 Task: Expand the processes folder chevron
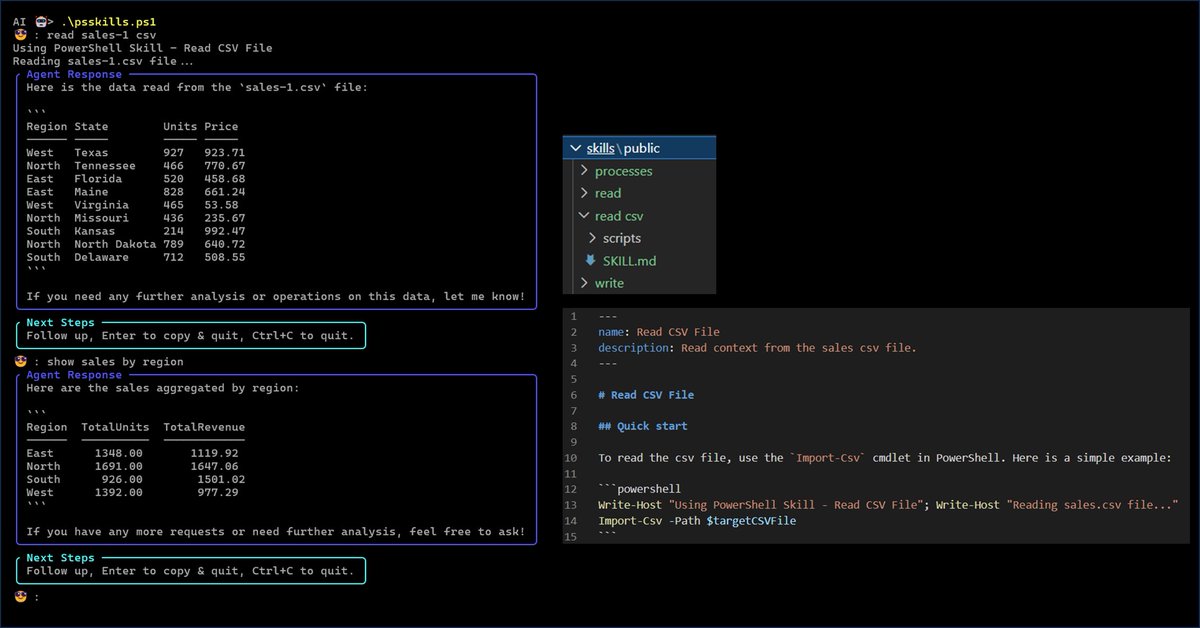[584, 171]
